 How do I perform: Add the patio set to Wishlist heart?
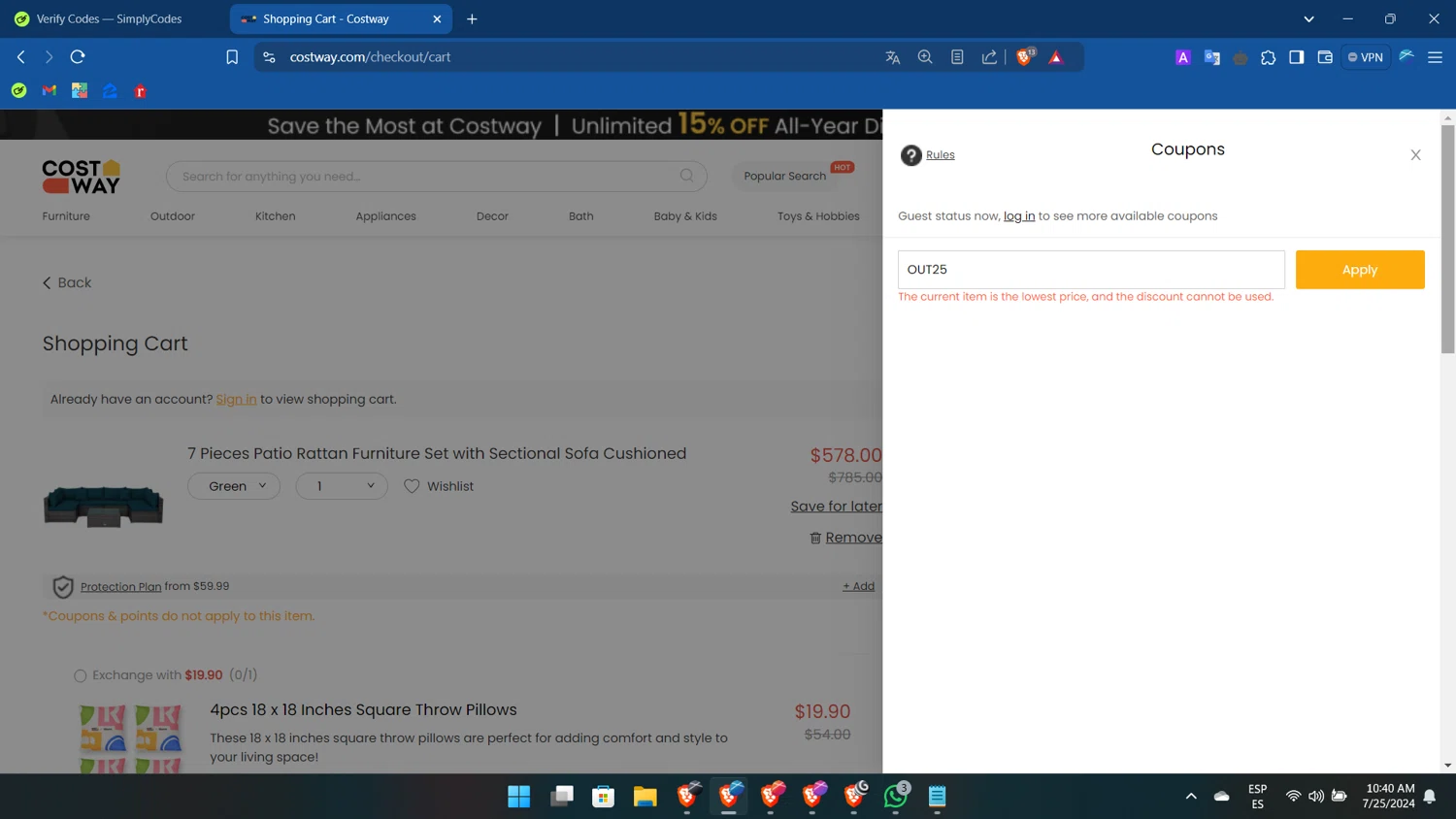point(412,486)
